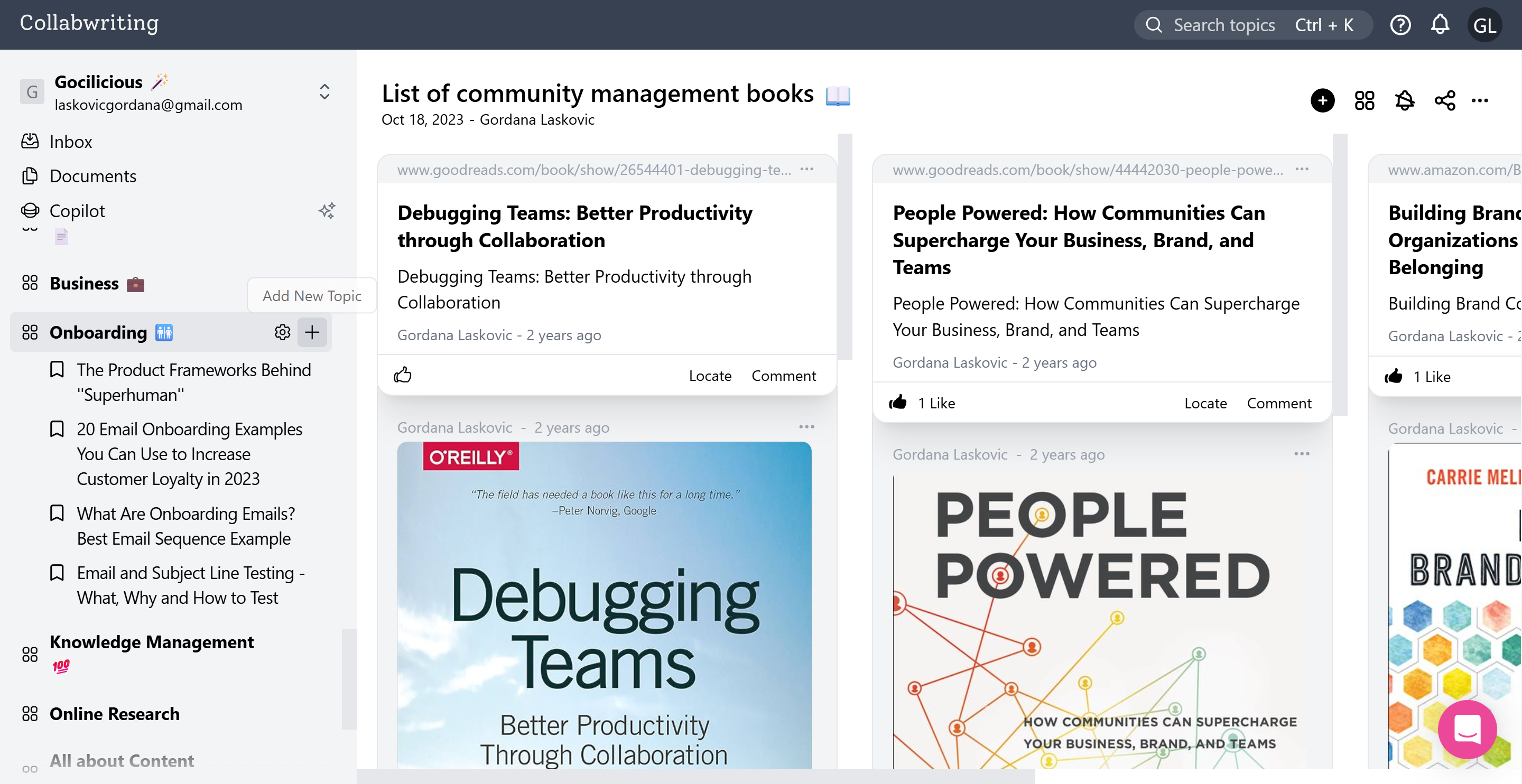This screenshot has width=1522, height=784.
Task: Click Comment on Debugging Teams card
Action: point(783,376)
